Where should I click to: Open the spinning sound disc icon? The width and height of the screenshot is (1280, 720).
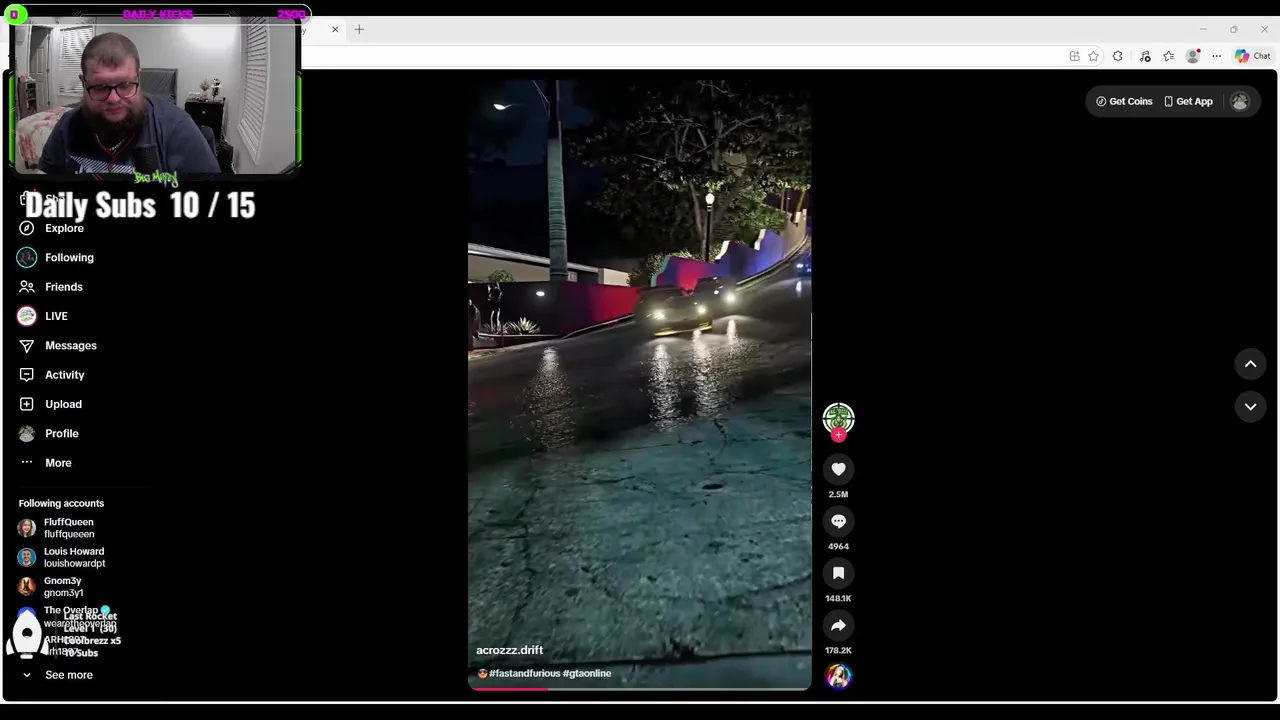click(x=838, y=677)
